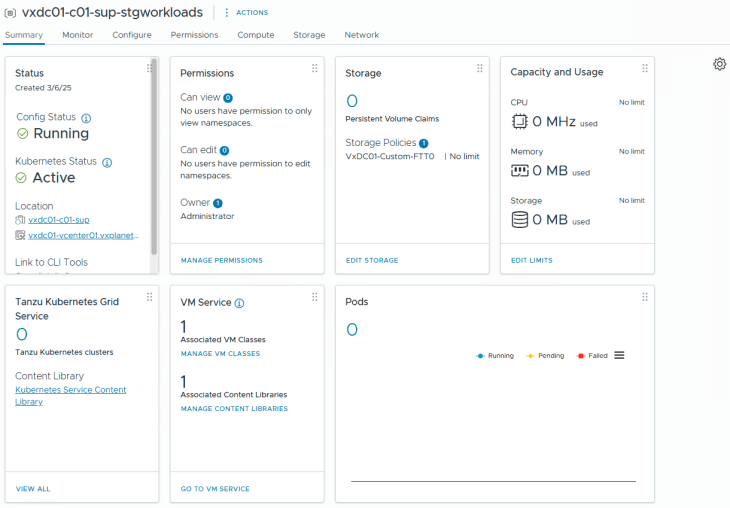Click Go To VM Service link
The image size is (730, 508).
click(215, 489)
